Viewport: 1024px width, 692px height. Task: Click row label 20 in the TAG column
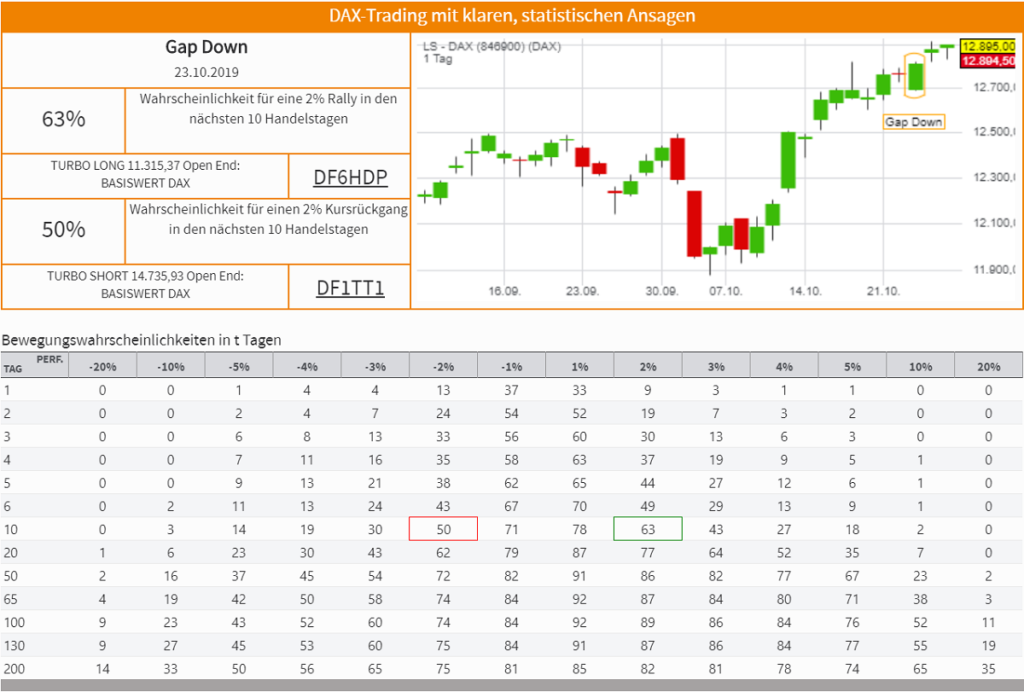tap(10, 553)
